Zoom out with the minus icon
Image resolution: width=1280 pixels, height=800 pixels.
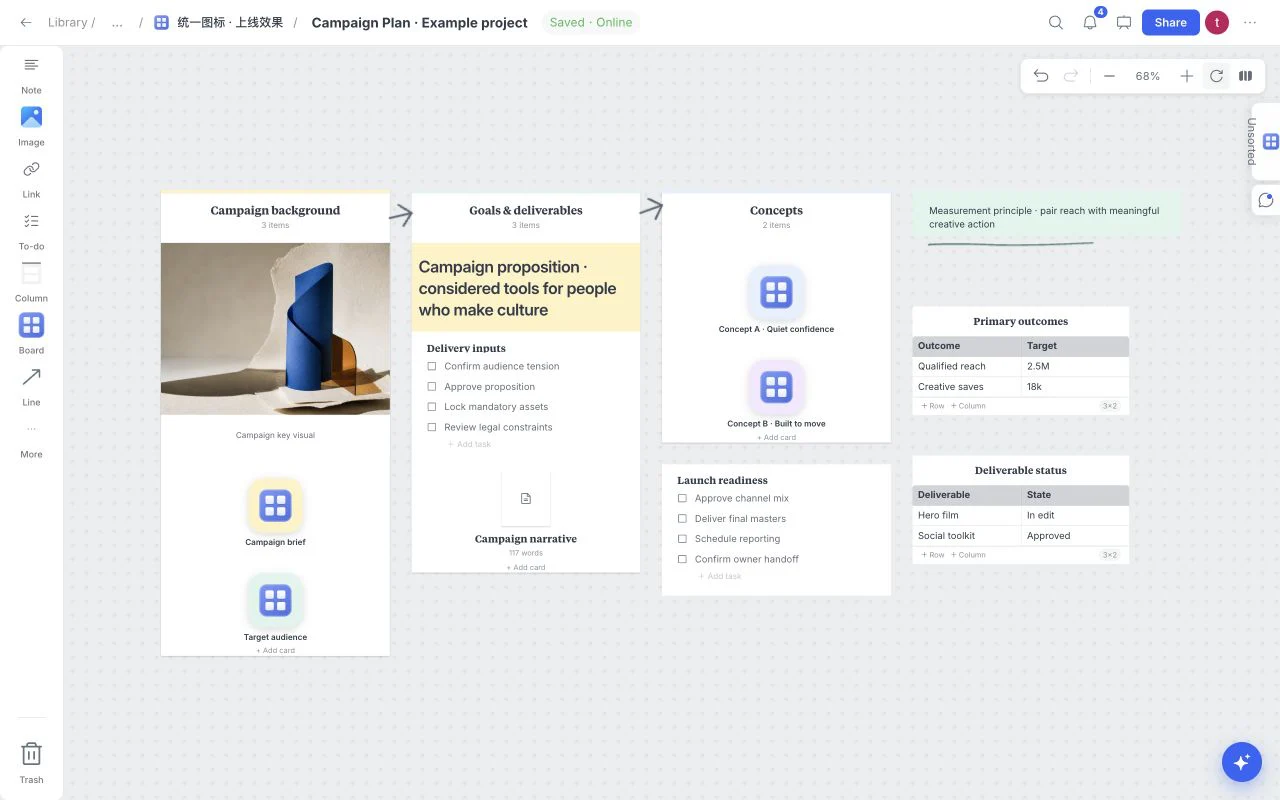(x=1109, y=76)
